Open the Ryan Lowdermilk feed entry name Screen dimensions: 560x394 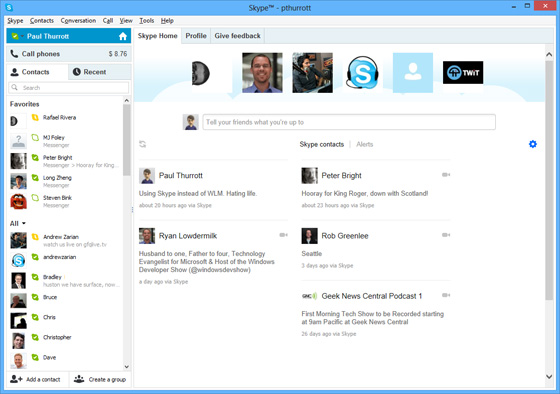[188, 236]
